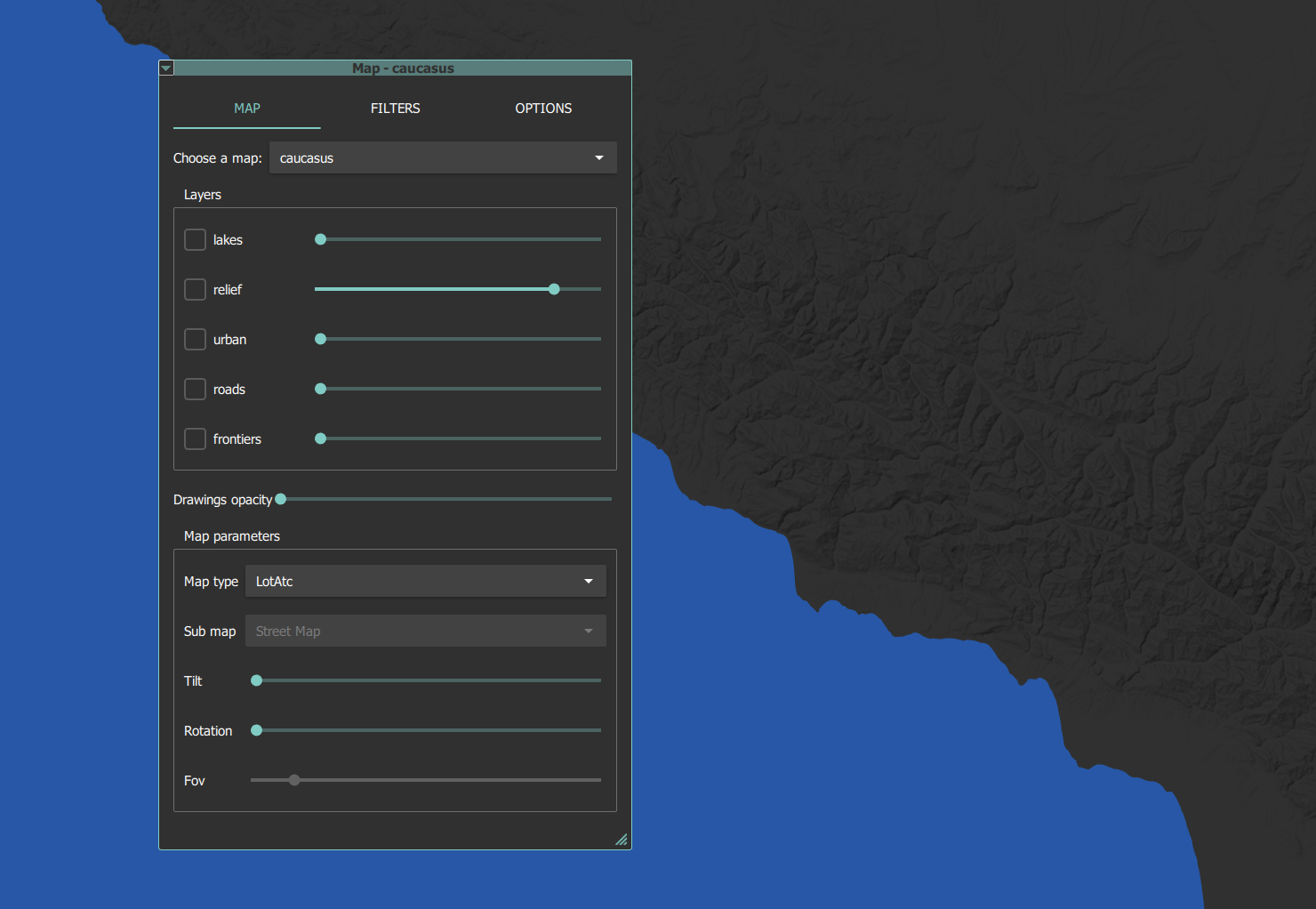Click the 'Drawings opacity' label
This screenshot has width=1316, height=909.
click(223, 500)
